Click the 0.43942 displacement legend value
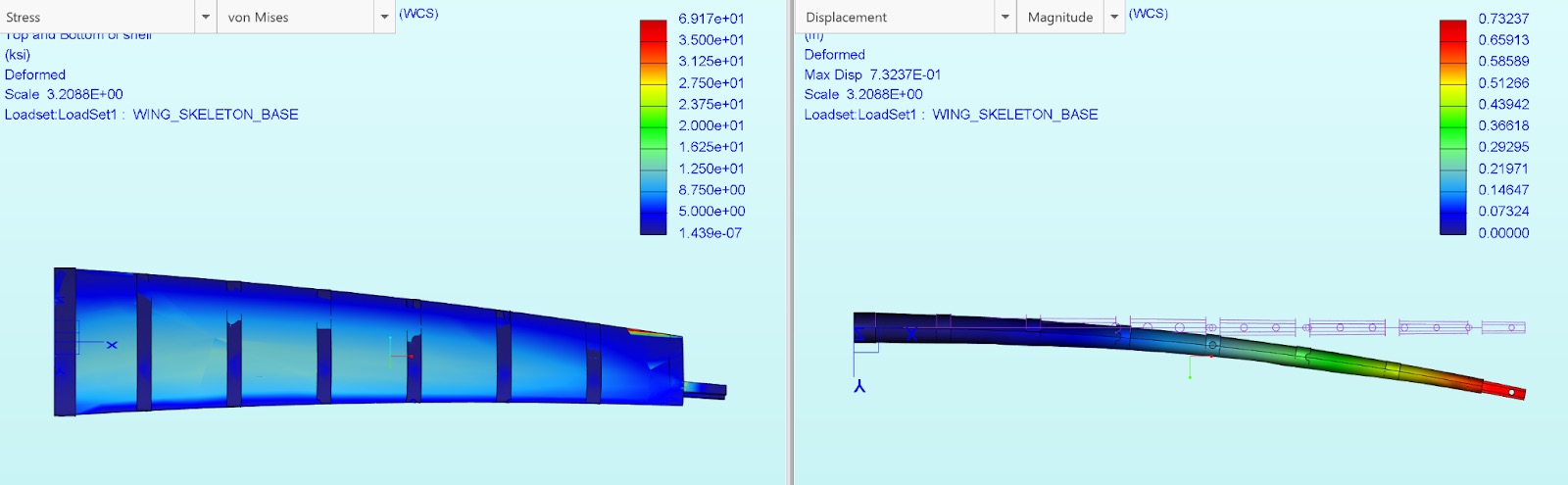The image size is (1568, 485). coord(1503,104)
